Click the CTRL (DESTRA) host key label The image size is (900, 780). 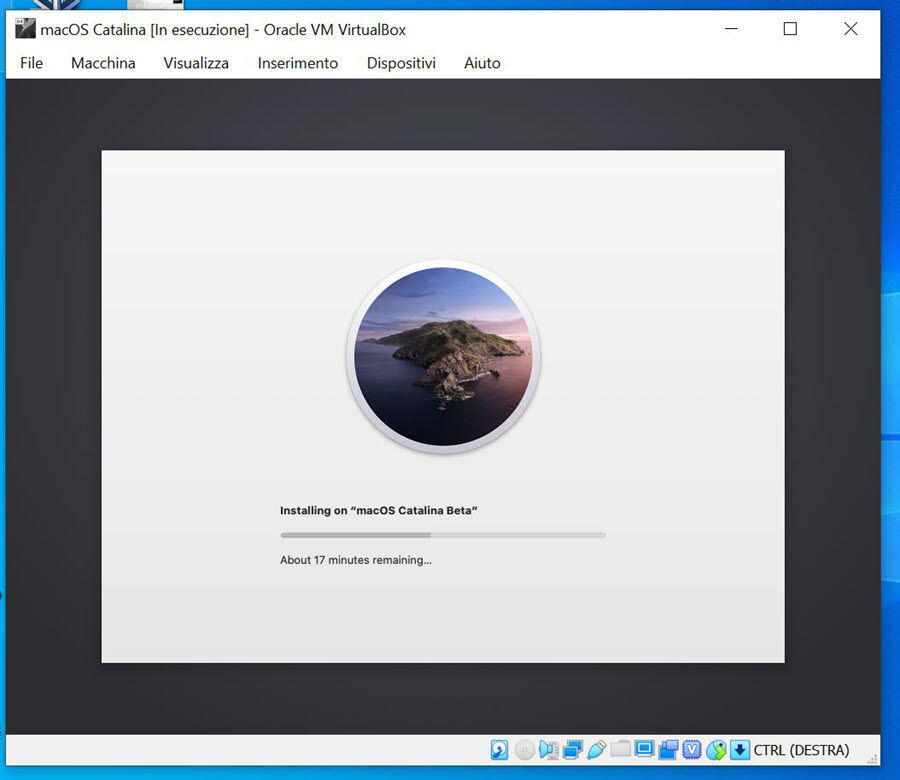[x=800, y=750]
